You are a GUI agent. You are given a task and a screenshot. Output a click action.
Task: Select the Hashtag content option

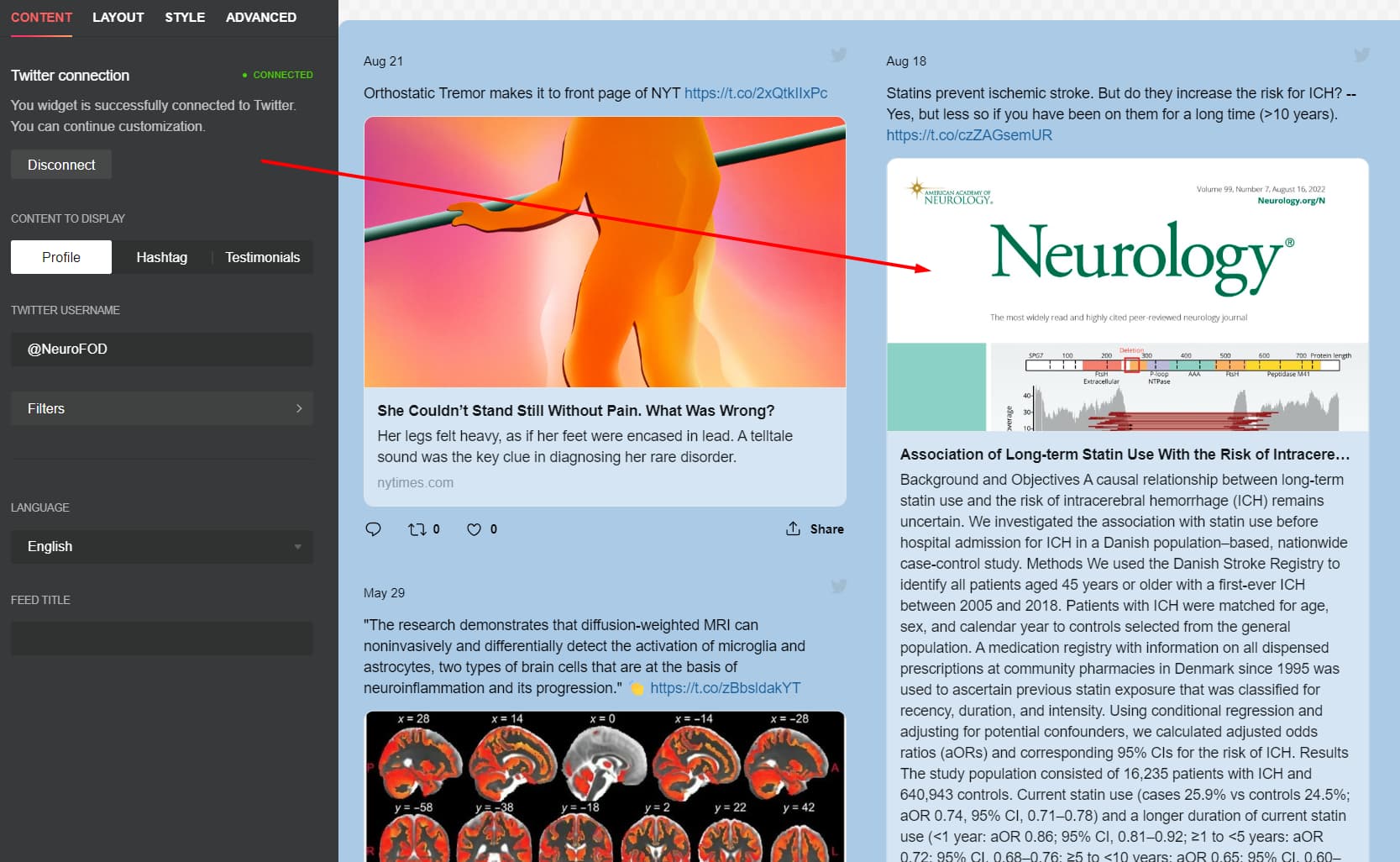pos(162,257)
